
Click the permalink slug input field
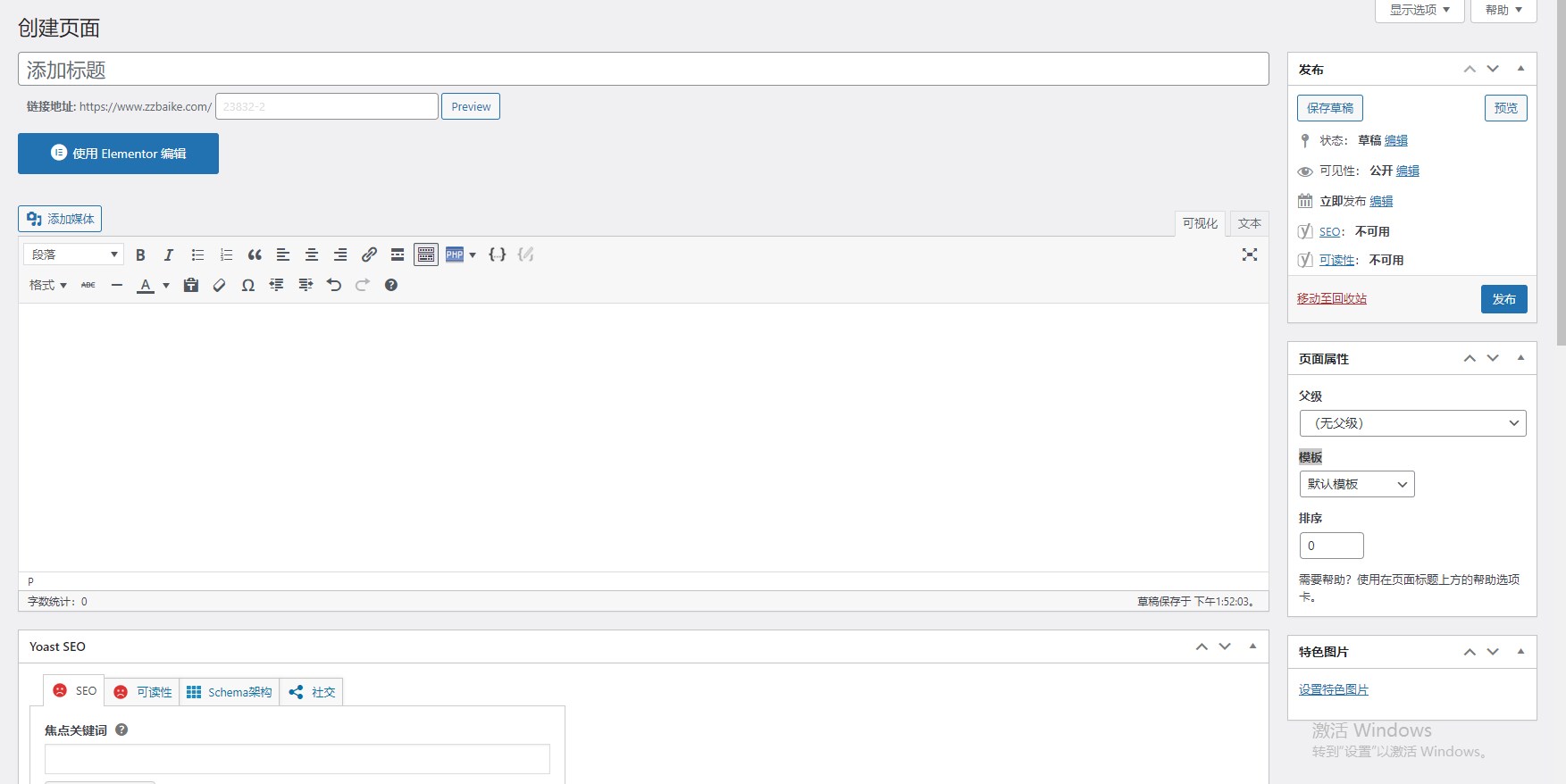(x=327, y=106)
